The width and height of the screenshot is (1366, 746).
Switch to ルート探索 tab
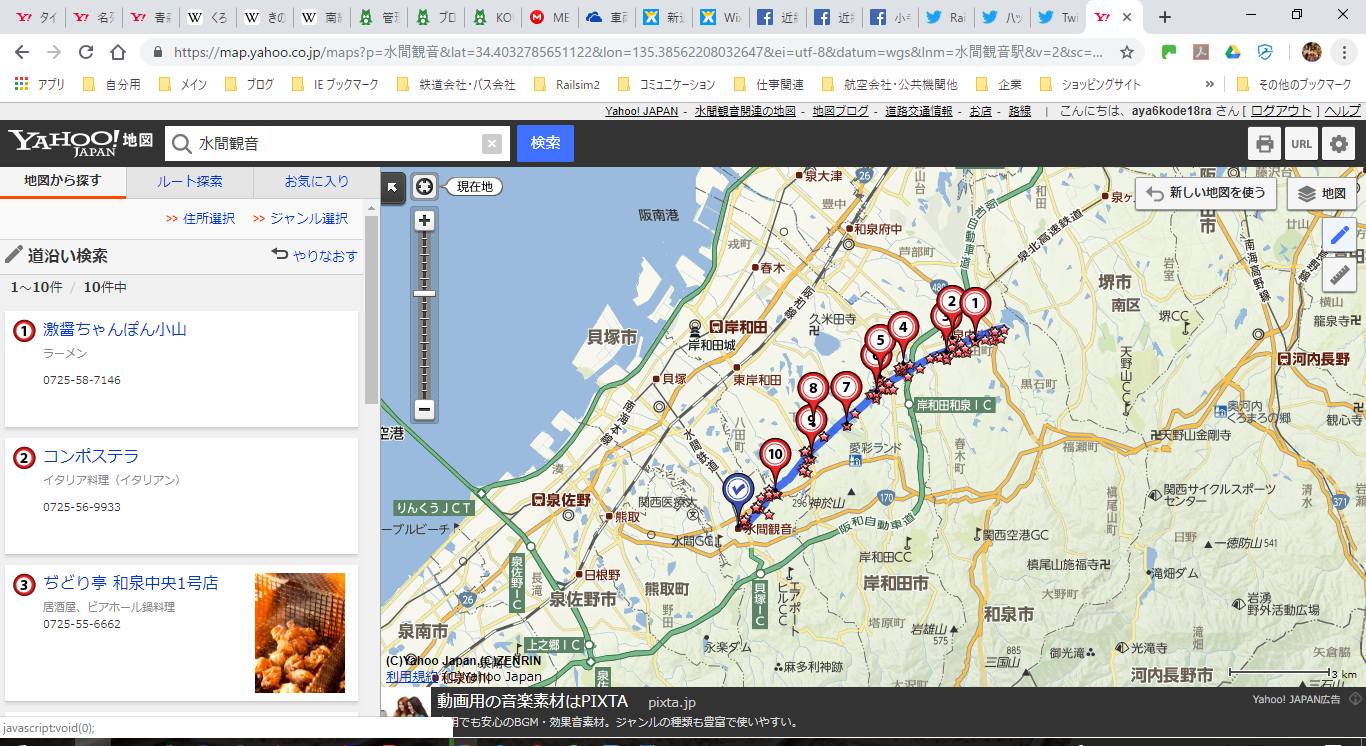(190, 182)
